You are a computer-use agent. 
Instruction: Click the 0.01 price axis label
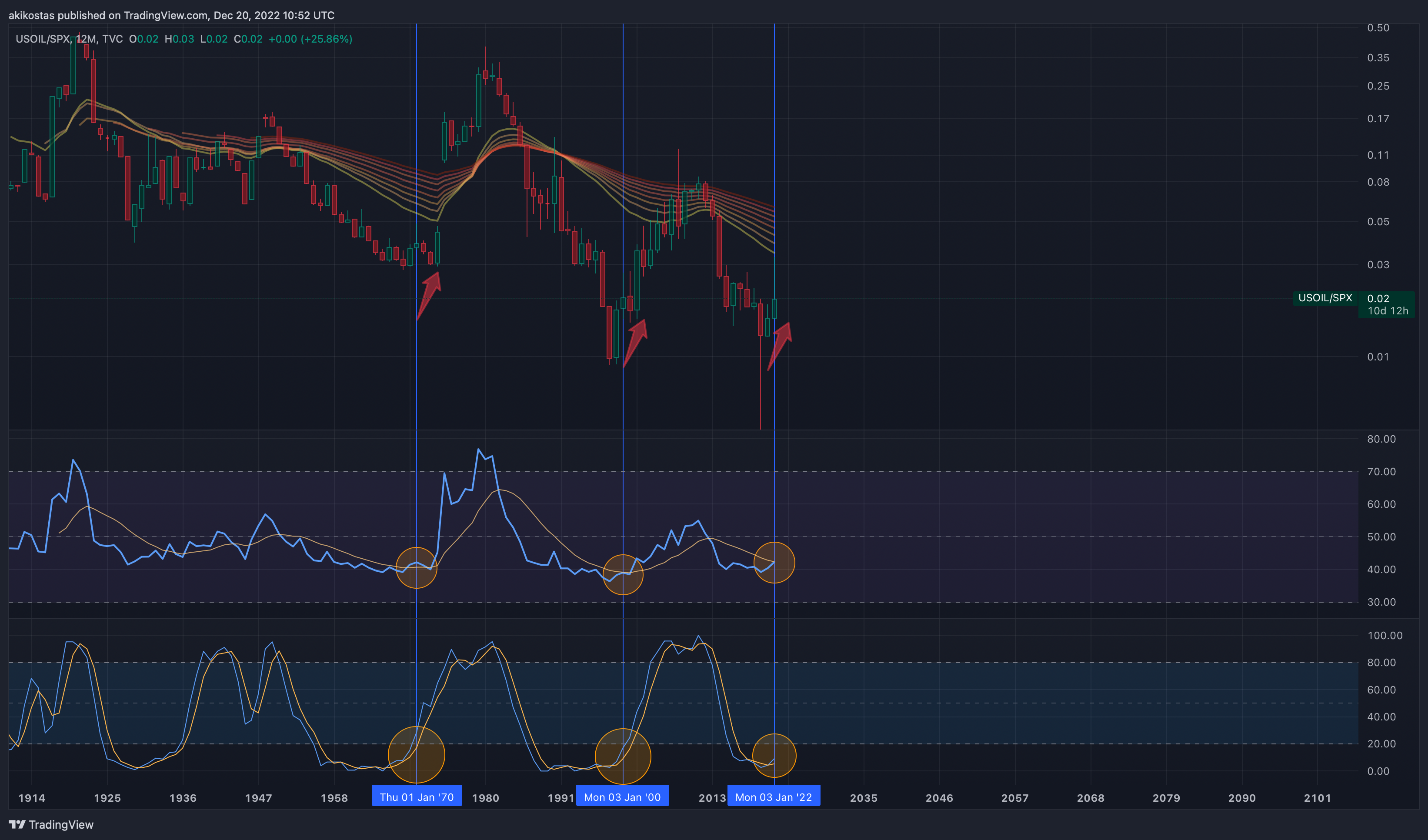(x=1378, y=357)
